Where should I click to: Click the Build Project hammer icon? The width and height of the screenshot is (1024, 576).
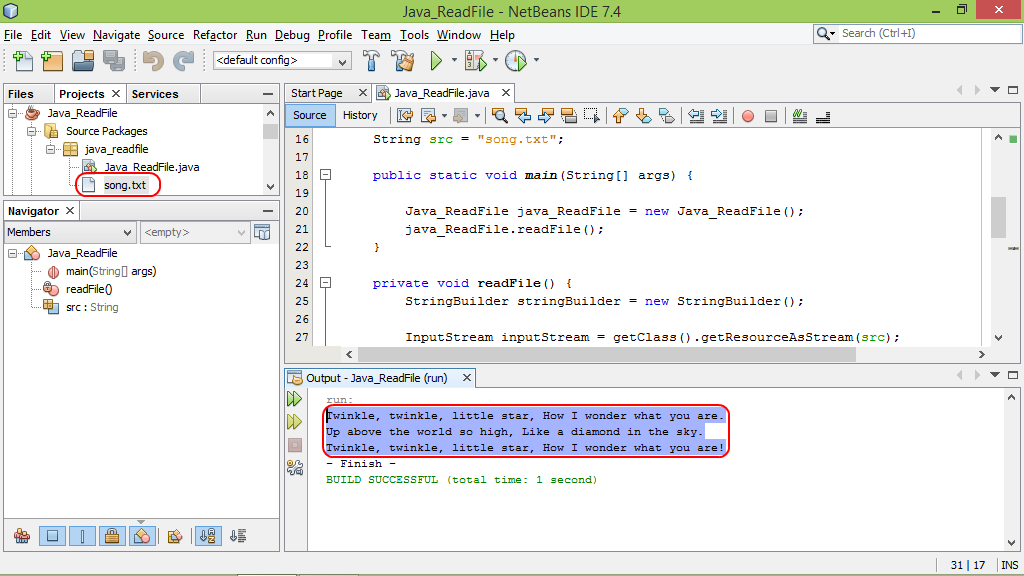(x=371, y=61)
